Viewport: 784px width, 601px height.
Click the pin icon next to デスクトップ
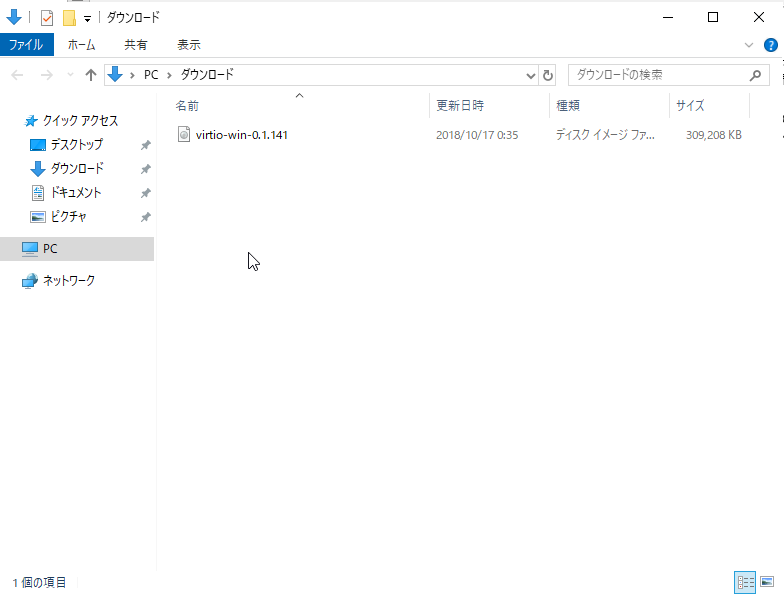tap(146, 145)
